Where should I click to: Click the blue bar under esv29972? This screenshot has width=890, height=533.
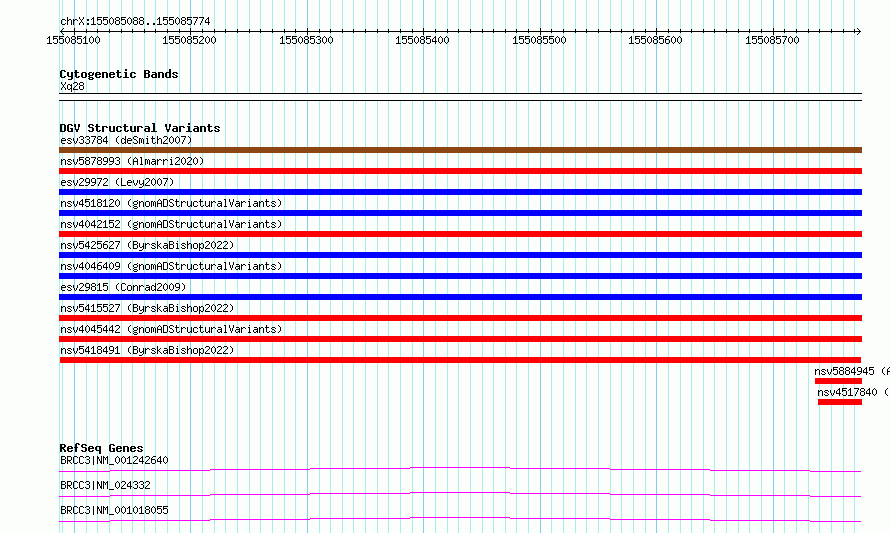point(460,192)
